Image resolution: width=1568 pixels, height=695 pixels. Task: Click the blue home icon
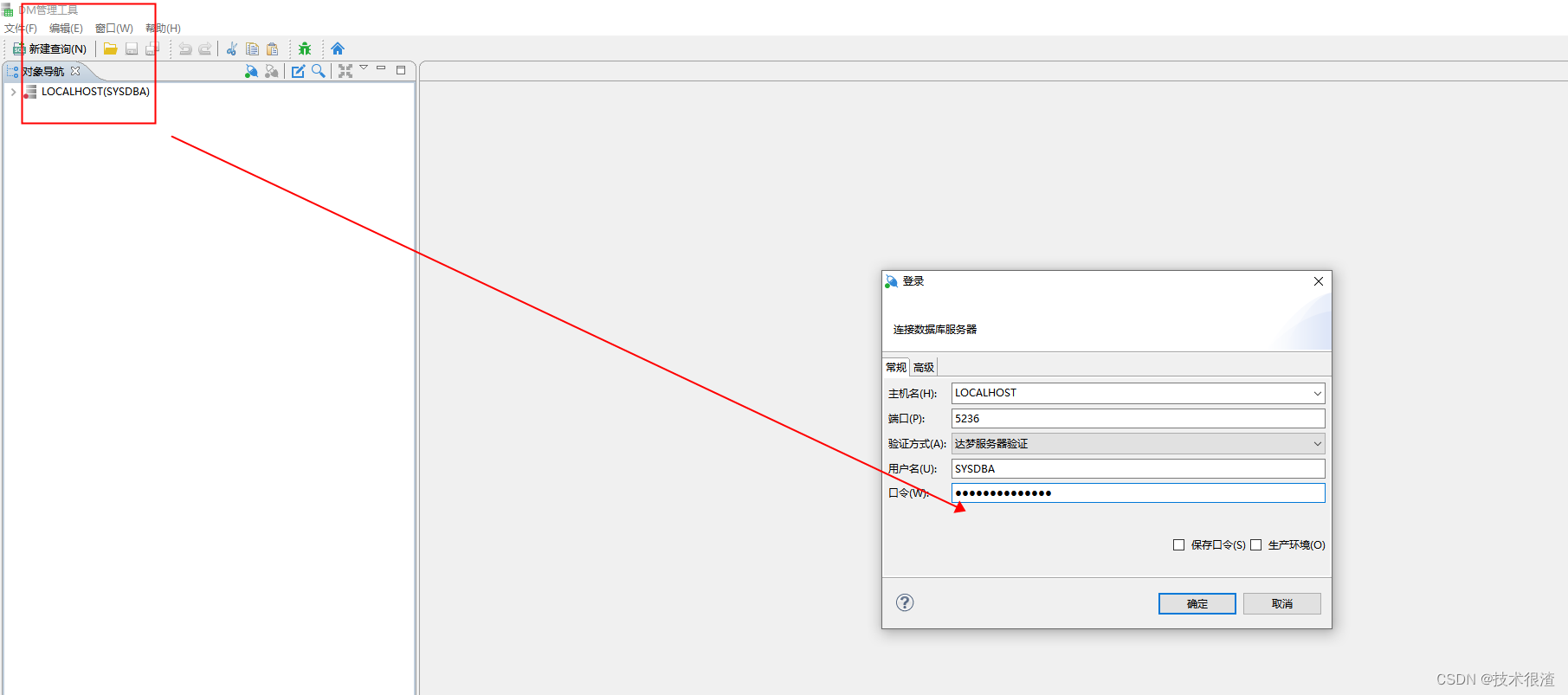coord(338,48)
